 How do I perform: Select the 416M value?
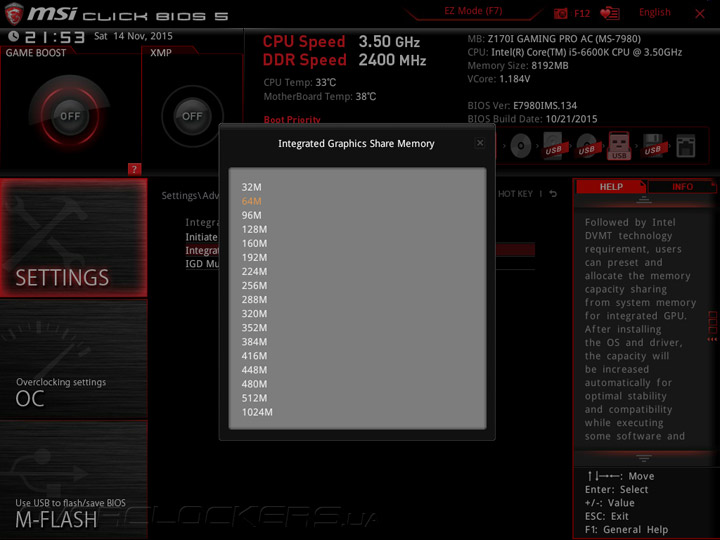click(x=254, y=356)
